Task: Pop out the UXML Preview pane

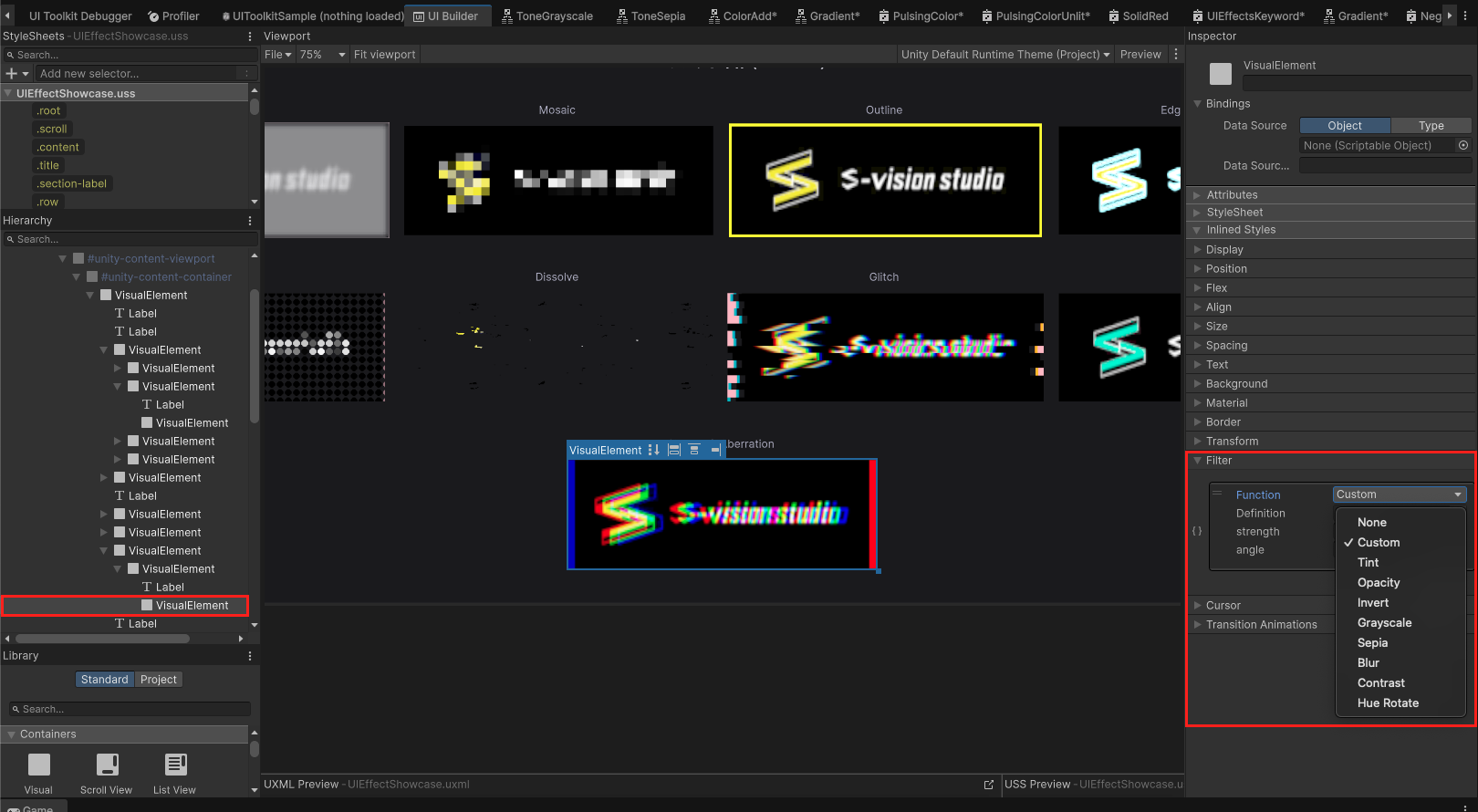Action: [x=989, y=785]
